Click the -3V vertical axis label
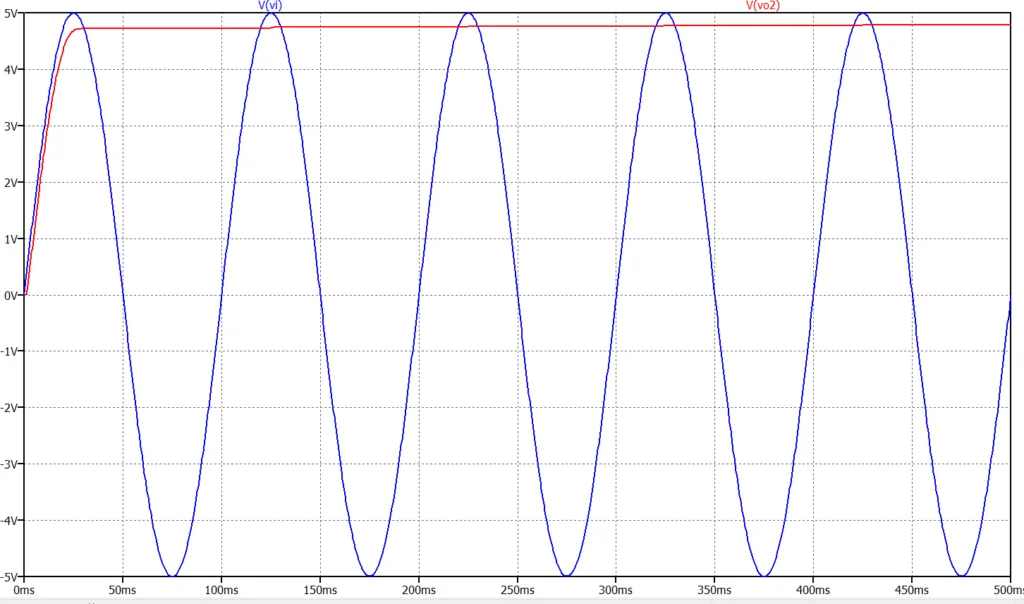Viewport: 1024px width, 604px height. coord(9,464)
